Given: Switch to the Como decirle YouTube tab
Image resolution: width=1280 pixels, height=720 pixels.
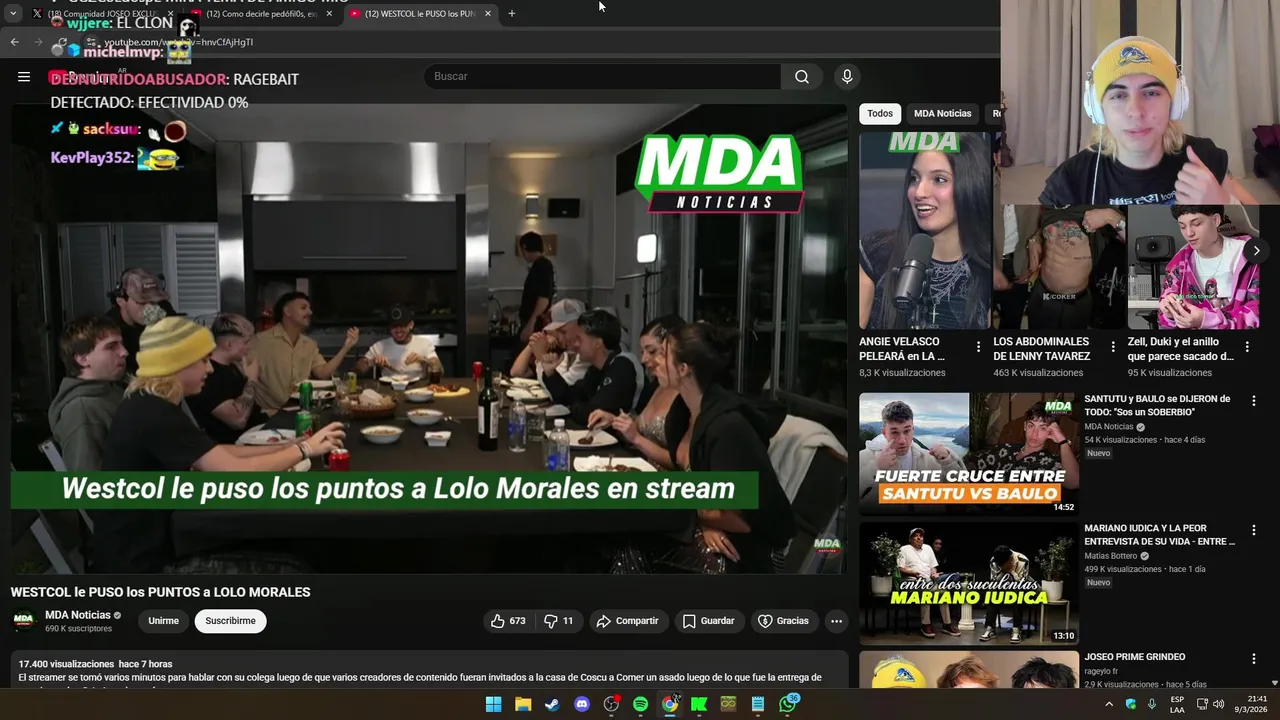Looking at the screenshot, I should pos(260,14).
